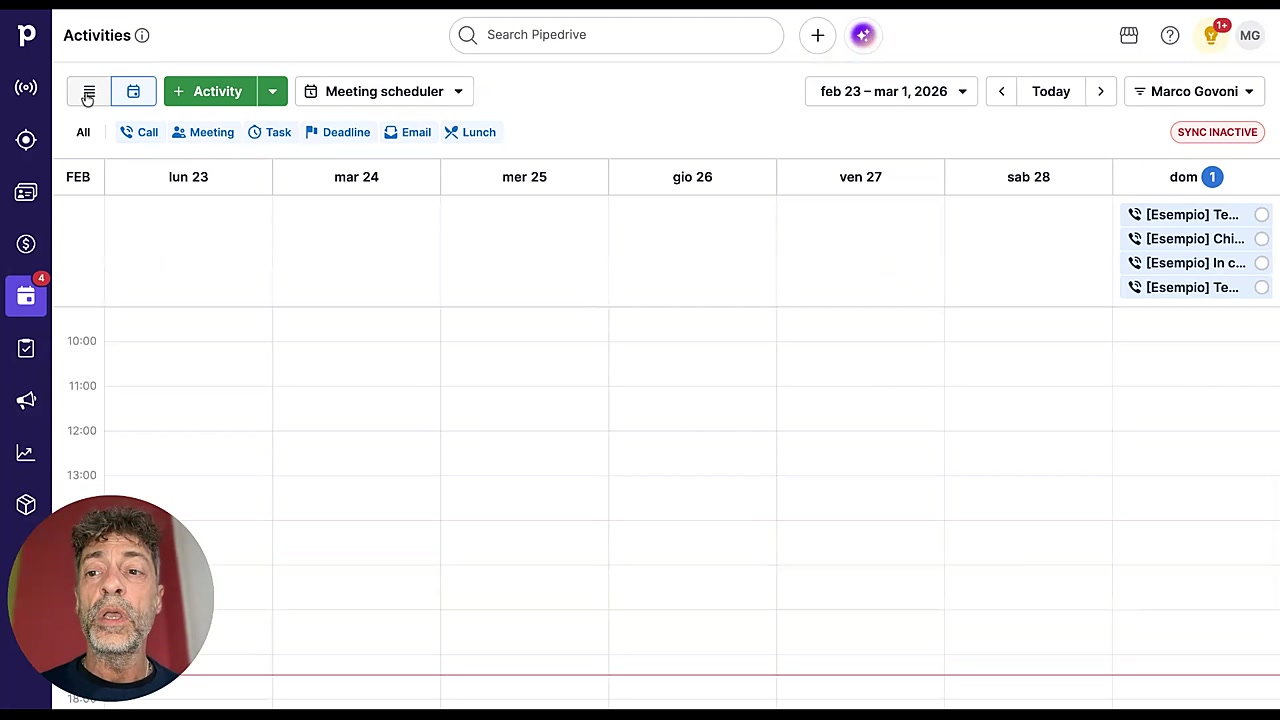
Task: Open the feb 23 – mar 1, 2026 date picker
Action: [x=891, y=91]
